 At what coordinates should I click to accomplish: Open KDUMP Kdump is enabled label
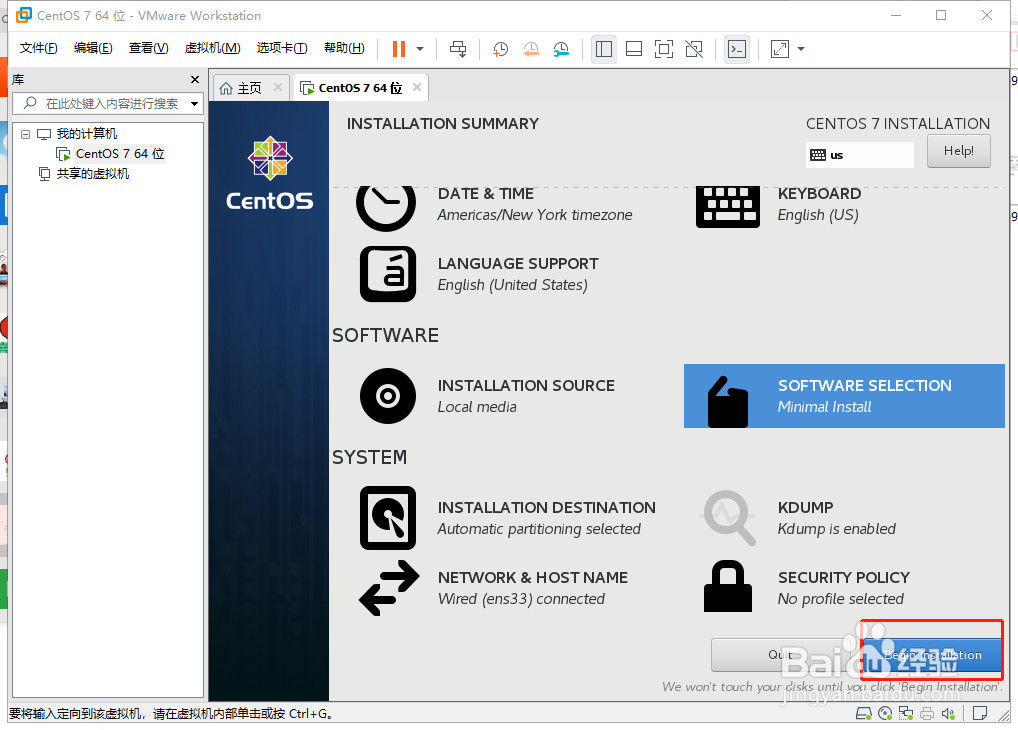pos(837,518)
